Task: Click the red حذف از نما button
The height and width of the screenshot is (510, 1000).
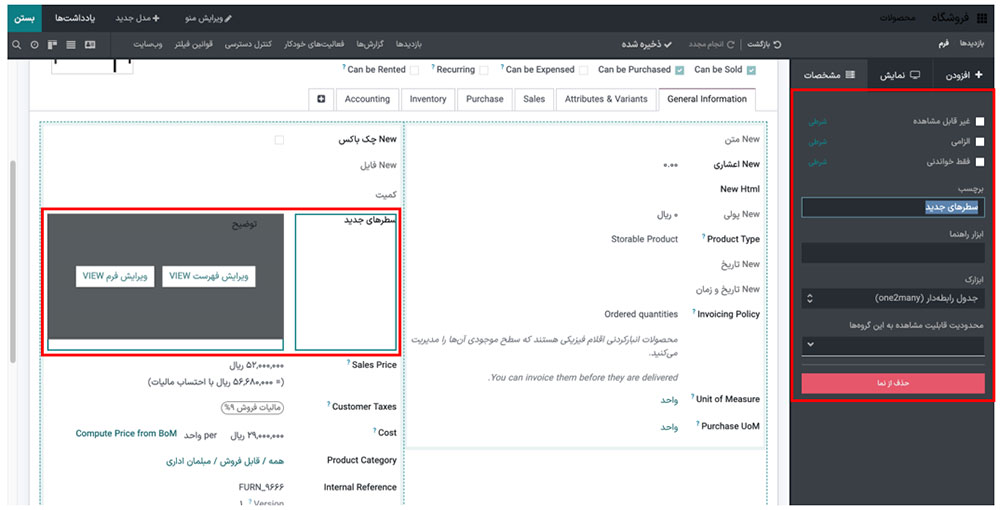Action: coord(893,383)
